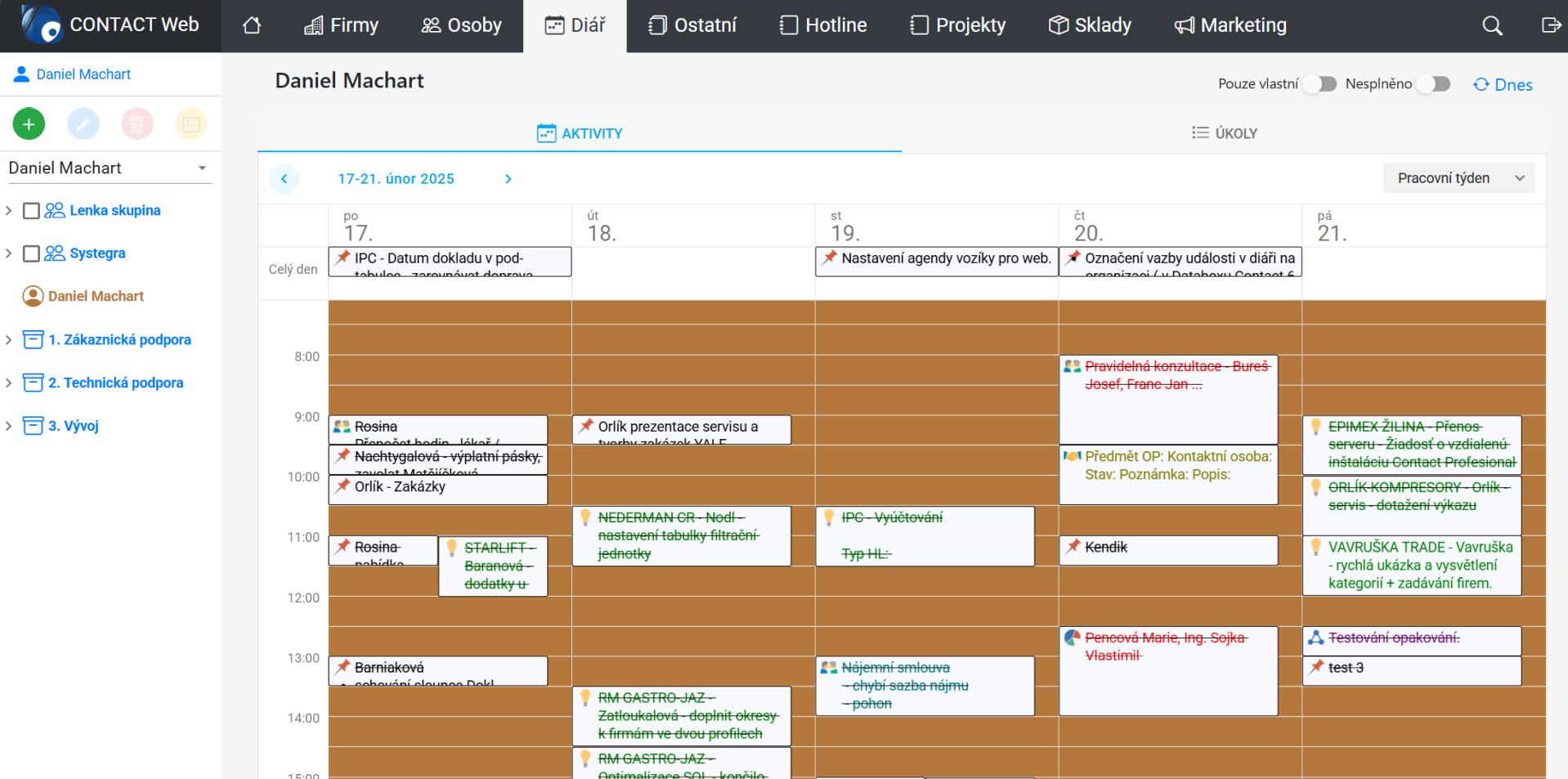Click the yellow image icon in sidebar

point(191,124)
